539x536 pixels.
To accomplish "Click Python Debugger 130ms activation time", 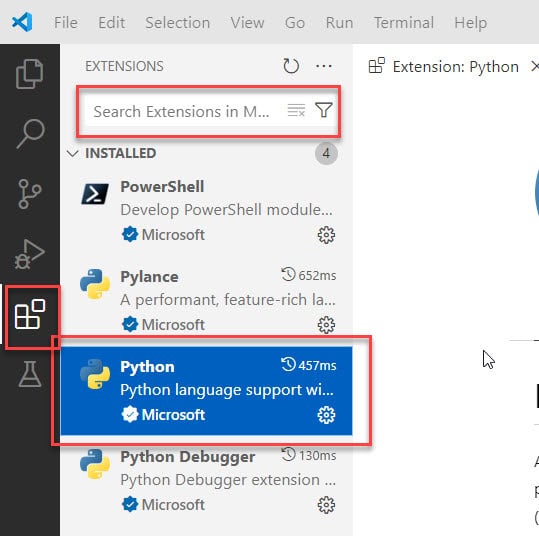I will point(309,455).
